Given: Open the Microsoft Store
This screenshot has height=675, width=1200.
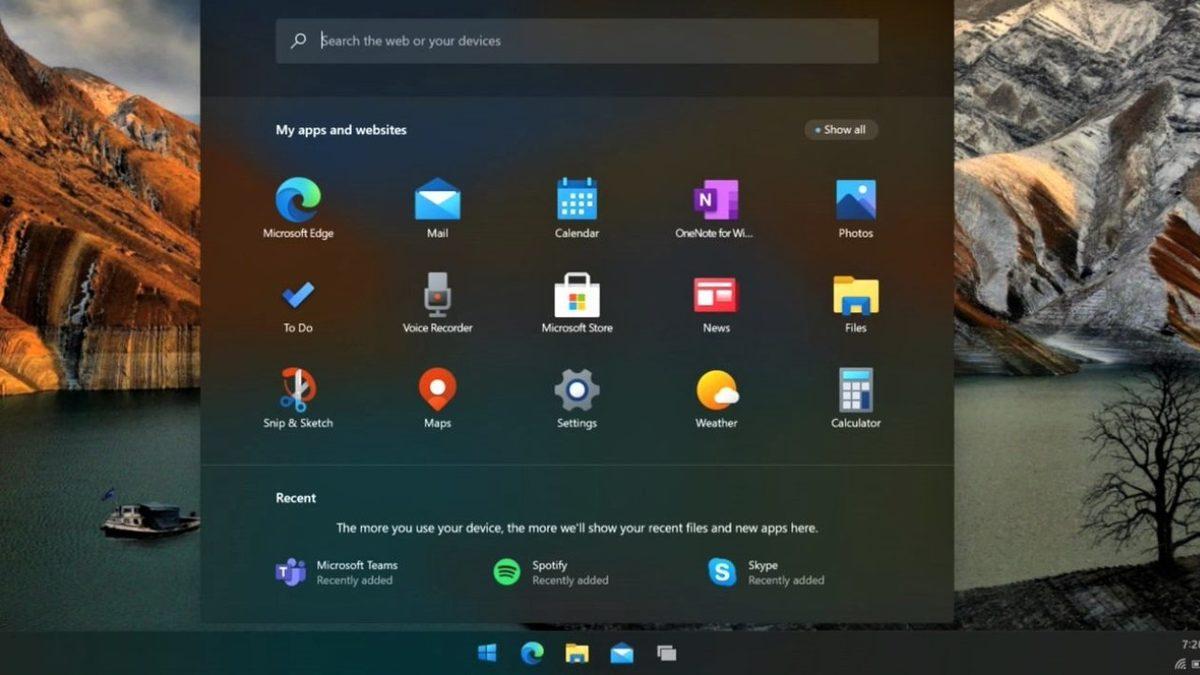Looking at the screenshot, I should [576, 295].
